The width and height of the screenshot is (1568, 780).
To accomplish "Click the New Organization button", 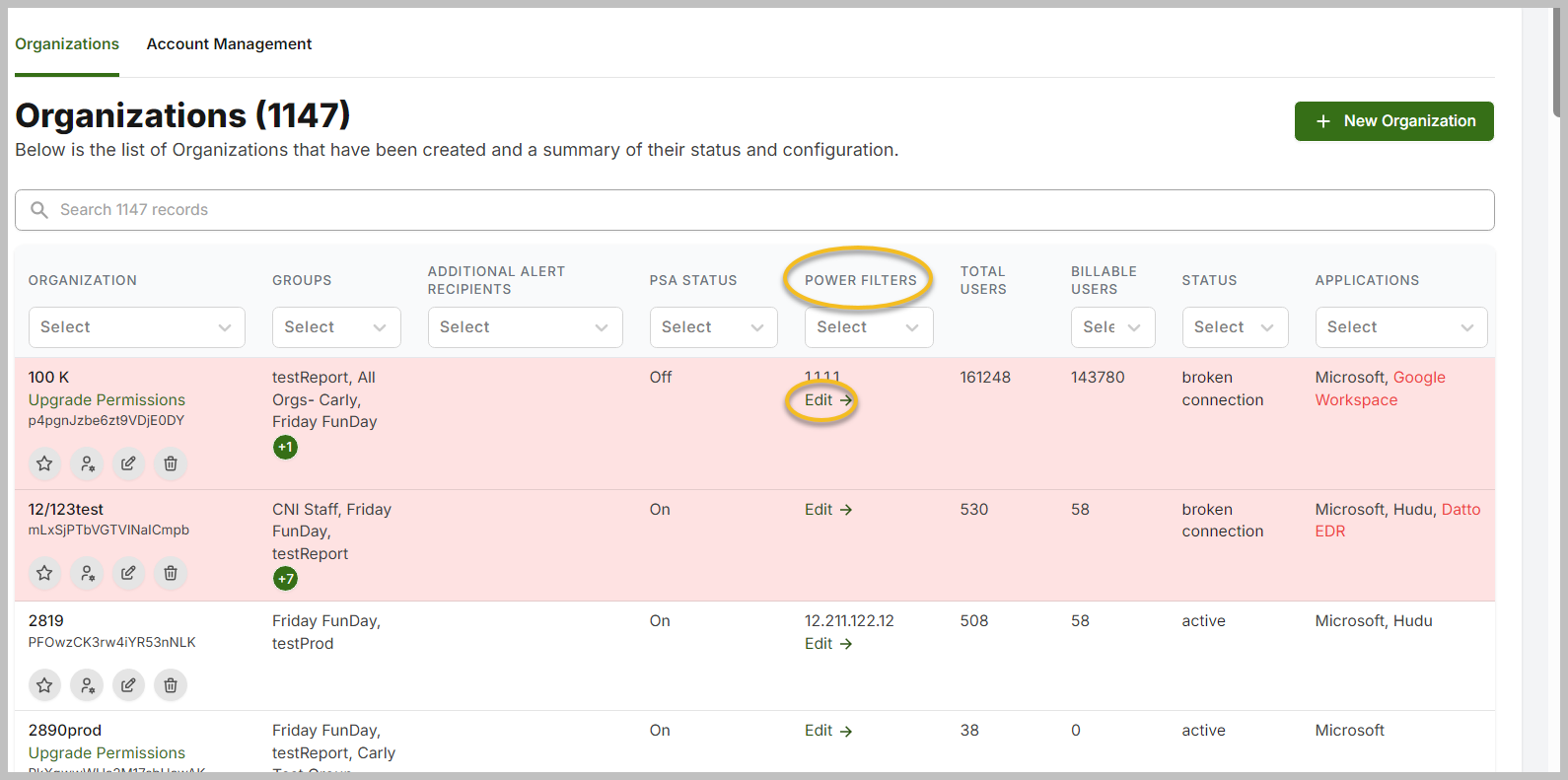I will [1394, 121].
